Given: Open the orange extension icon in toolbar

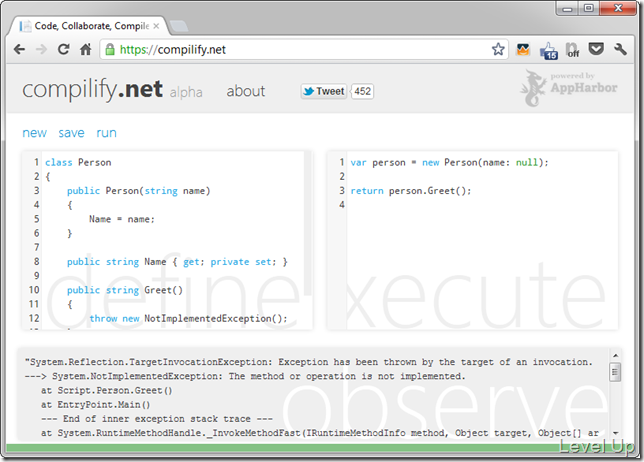Looking at the screenshot, I should click(x=523, y=50).
